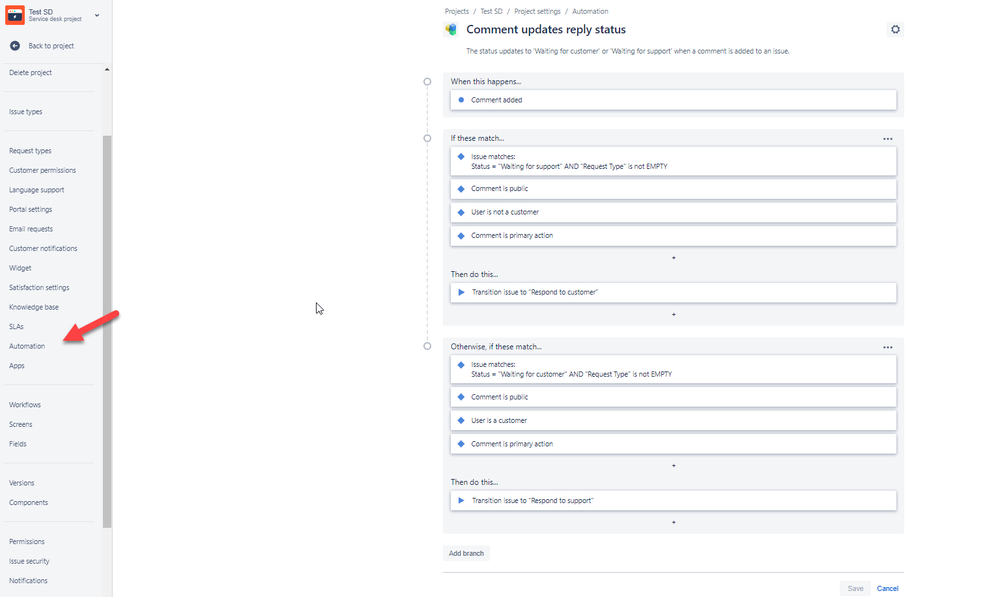
Task: Click the settings gear icon beside rule title
Action: (895, 29)
